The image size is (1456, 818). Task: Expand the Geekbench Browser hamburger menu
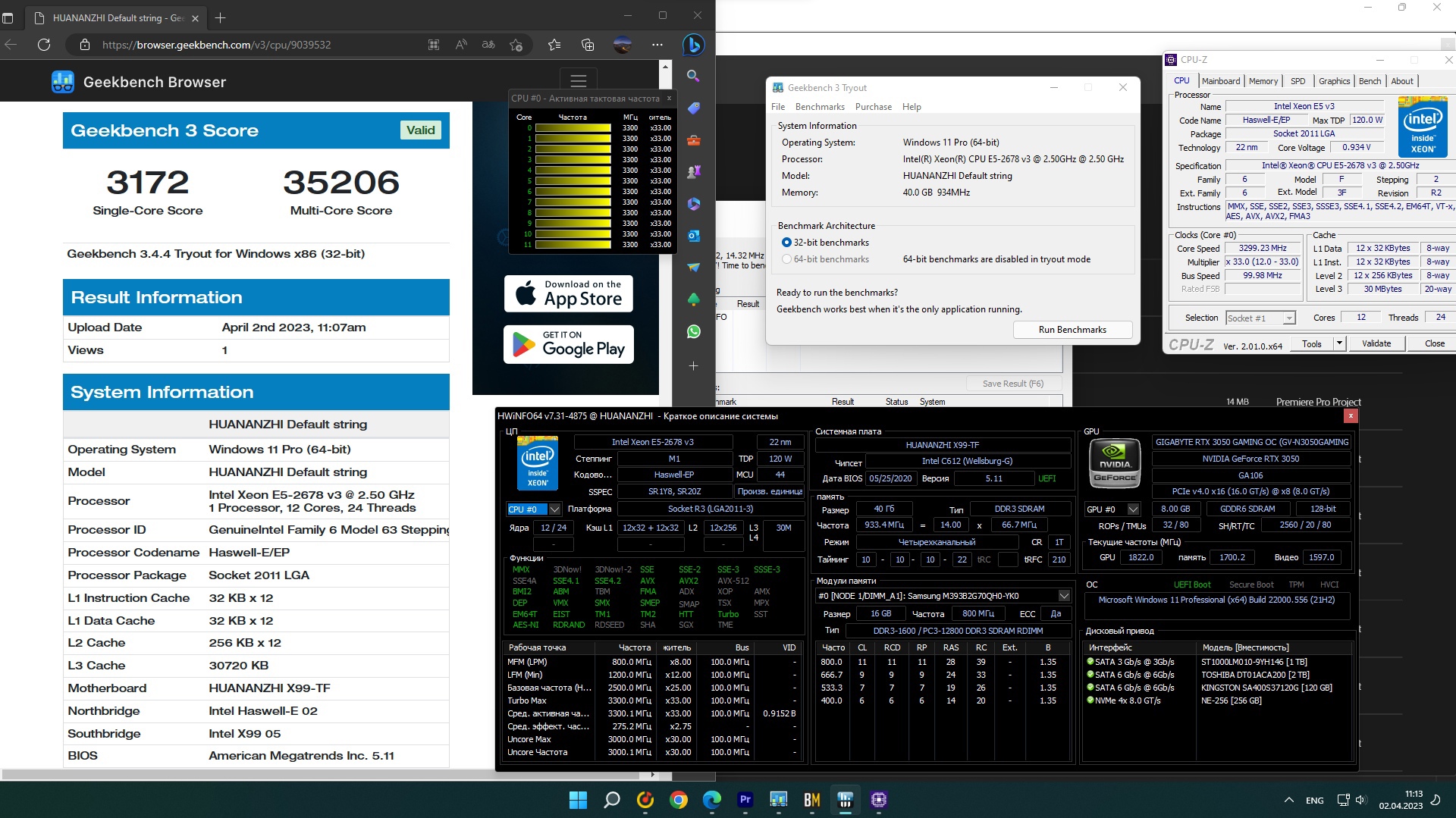[578, 81]
